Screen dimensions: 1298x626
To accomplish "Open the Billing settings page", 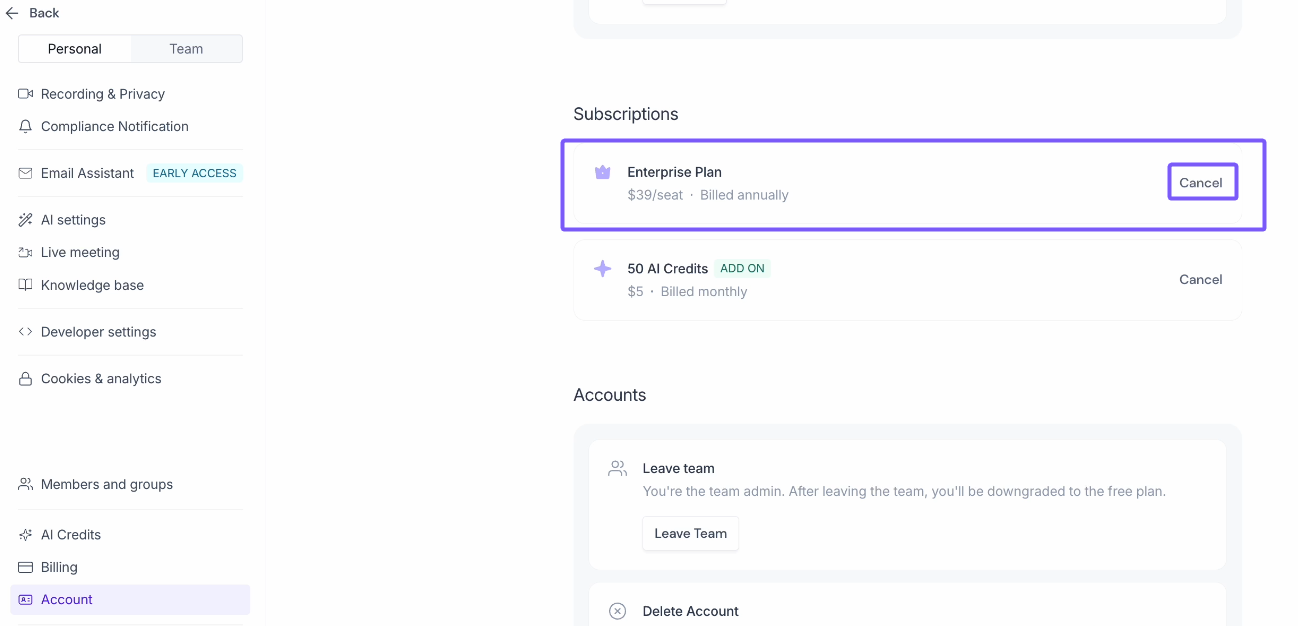I will pos(59,568).
